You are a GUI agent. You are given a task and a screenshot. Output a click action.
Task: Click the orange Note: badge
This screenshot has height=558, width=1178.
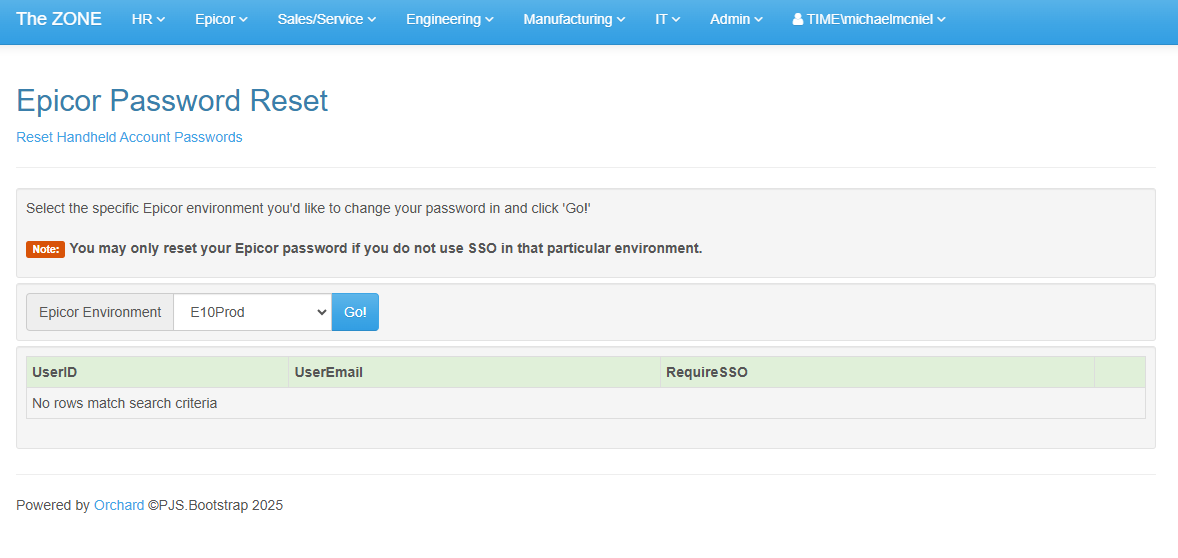point(46,249)
